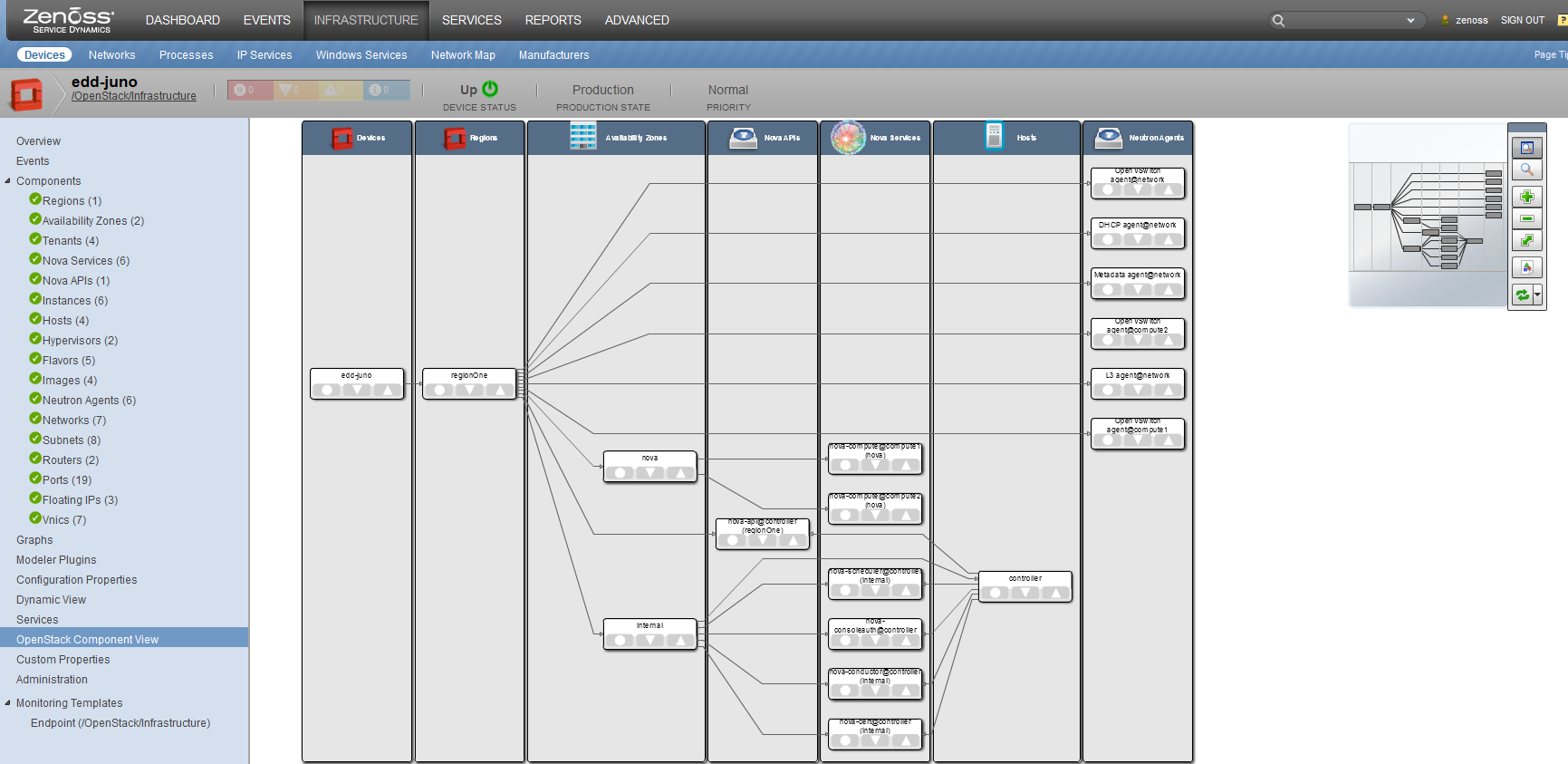The width and height of the screenshot is (1568, 764).
Task: Open the refresh interval dropdown arrow
Action: point(1537,295)
